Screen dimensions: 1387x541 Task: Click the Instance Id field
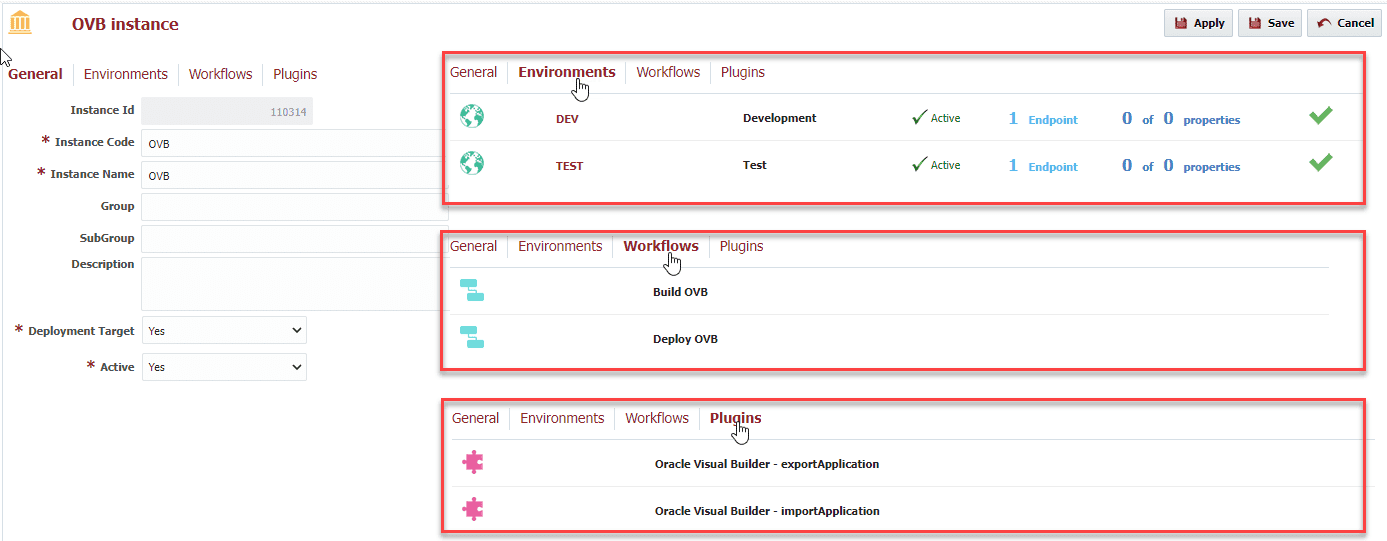(227, 111)
